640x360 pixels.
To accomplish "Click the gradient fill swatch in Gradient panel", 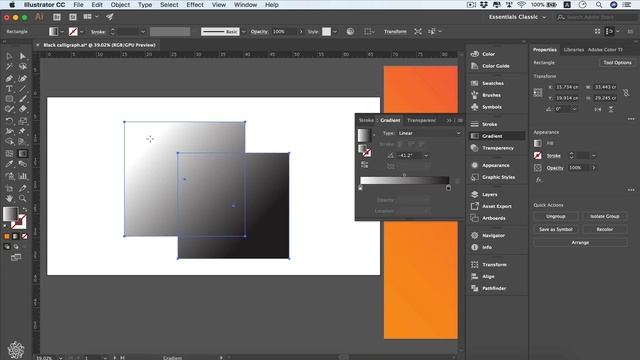I will tap(364, 135).
